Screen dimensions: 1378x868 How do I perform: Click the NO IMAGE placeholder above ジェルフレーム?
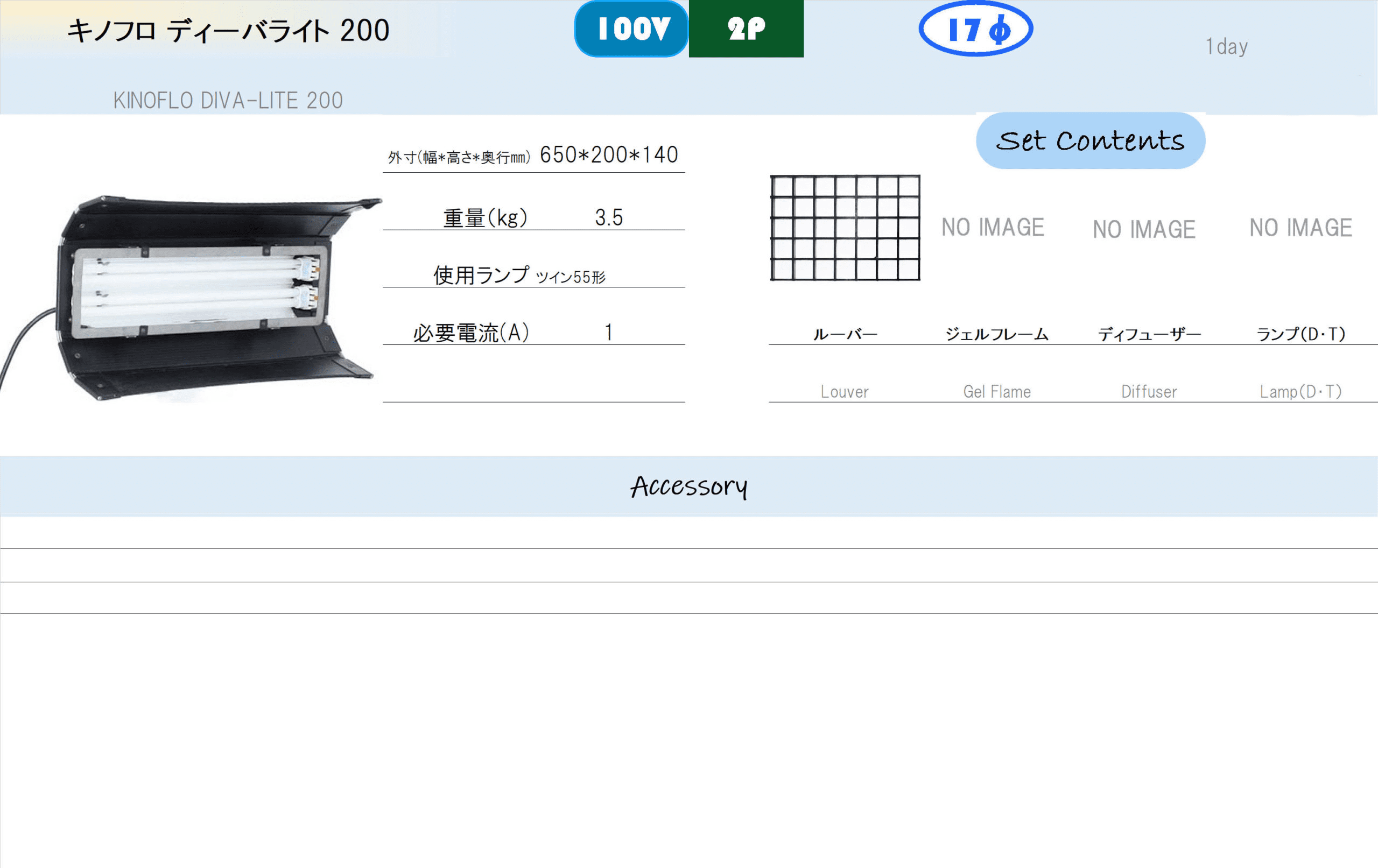(993, 227)
